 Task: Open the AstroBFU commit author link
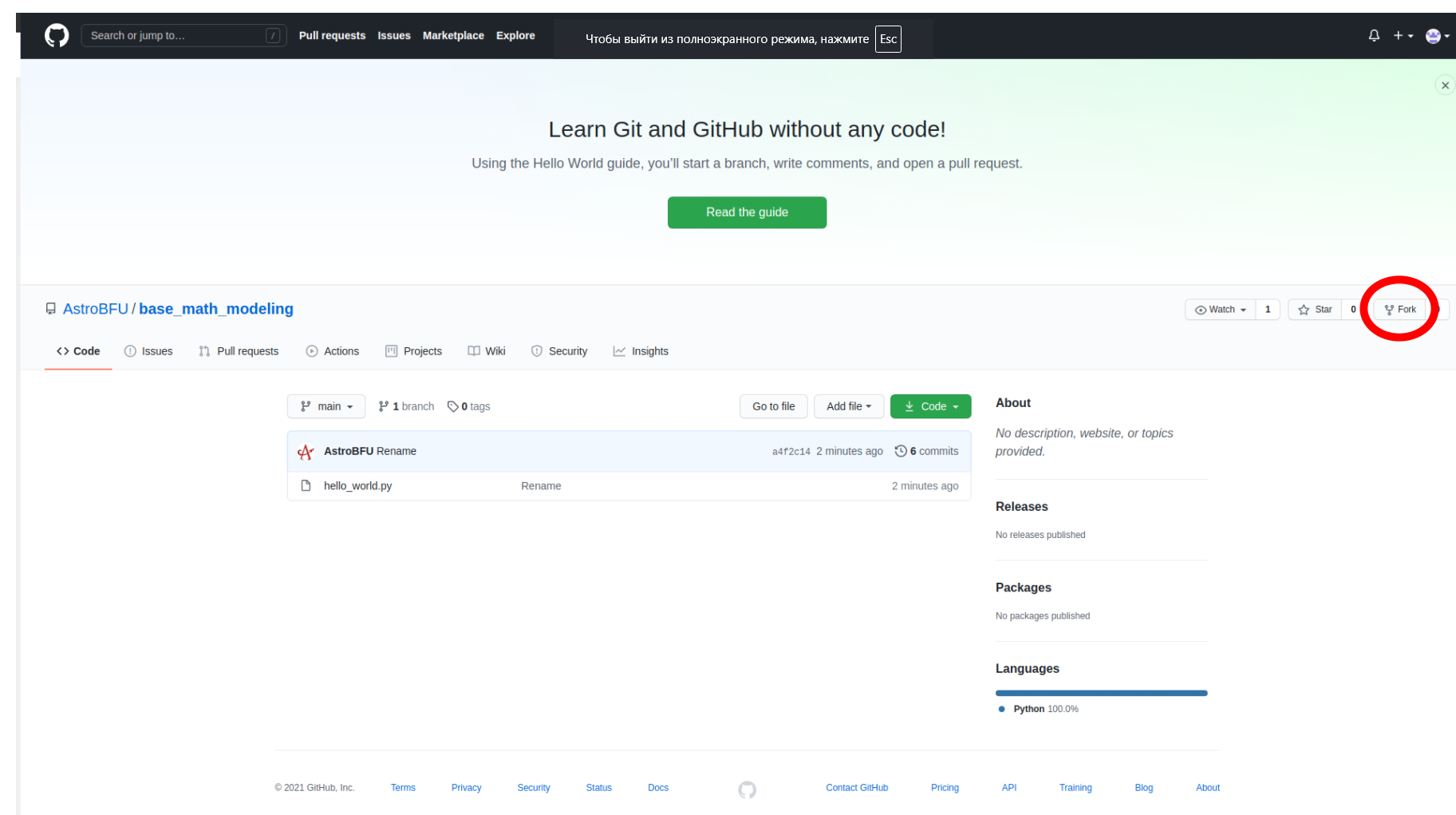point(349,451)
